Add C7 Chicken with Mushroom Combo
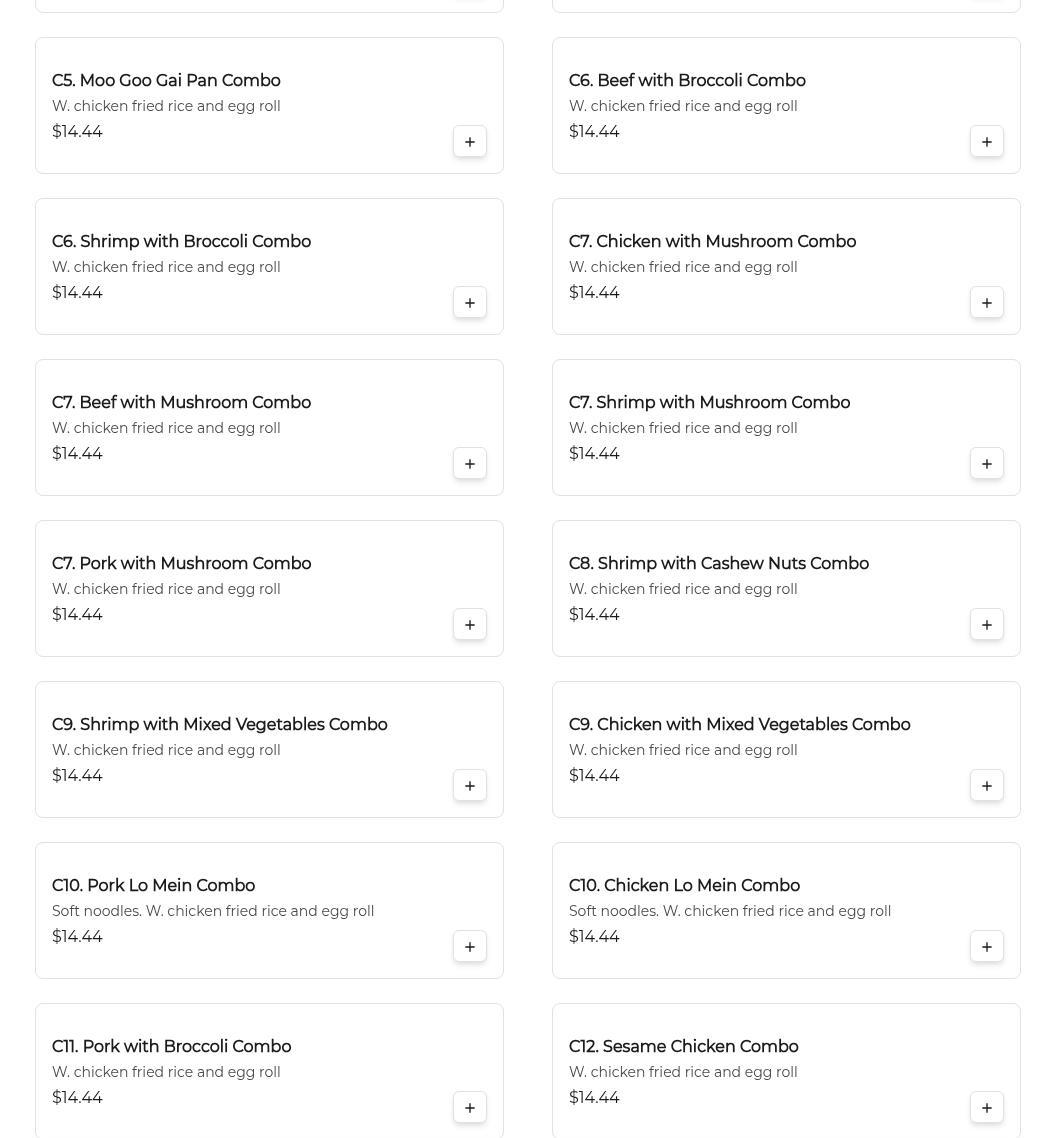The image size is (1050, 1138). click(x=987, y=303)
